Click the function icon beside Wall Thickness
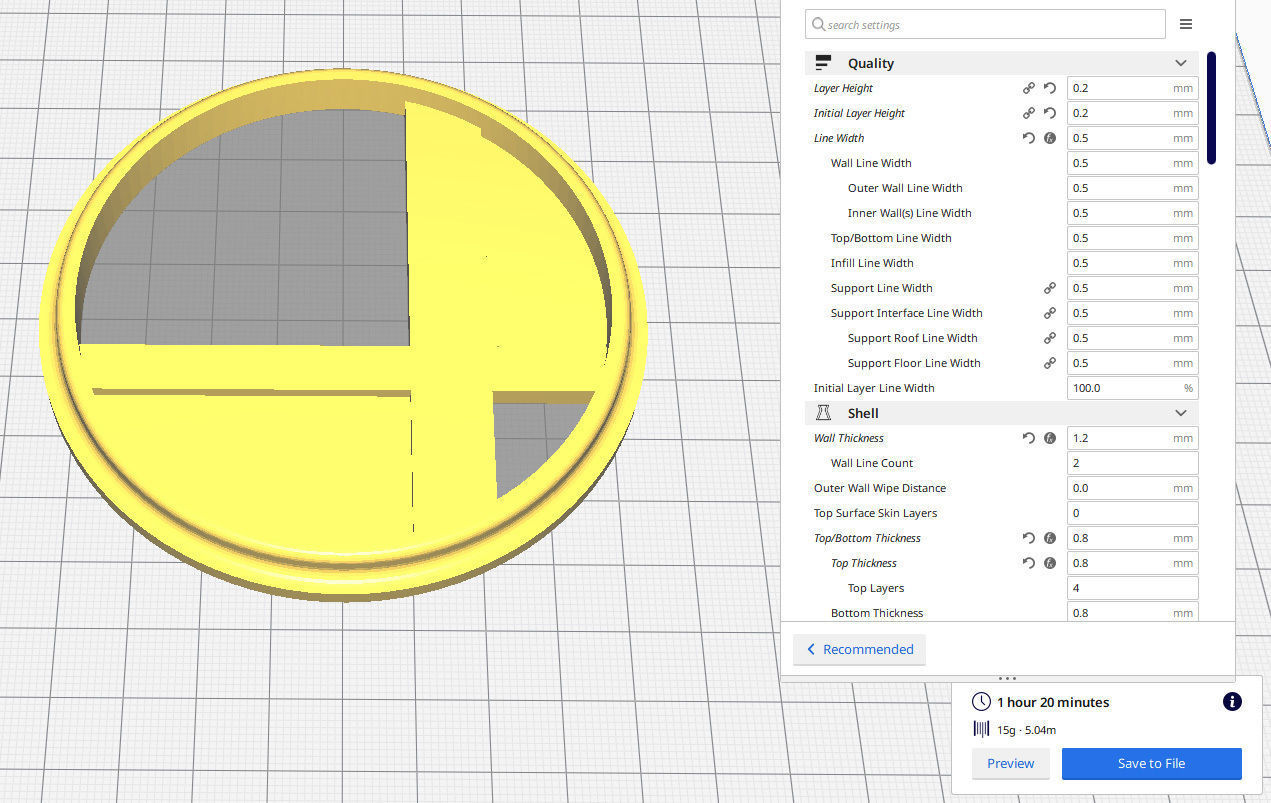The width and height of the screenshot is (1271, 803). [1050, 438]
